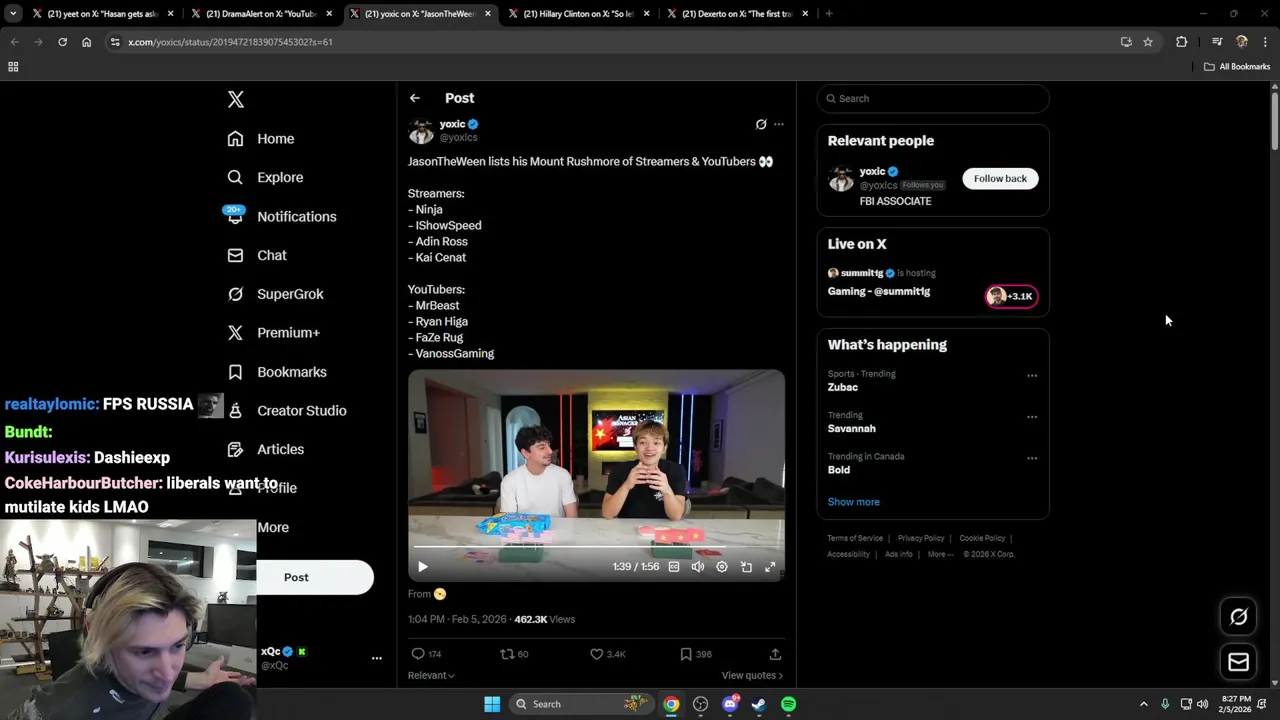Image resolution: width=1280 pixels, height=720 pixels.
Task: Expand the Relevant replies dropdown
Action: pyautogui.click(x=431, y=675)
